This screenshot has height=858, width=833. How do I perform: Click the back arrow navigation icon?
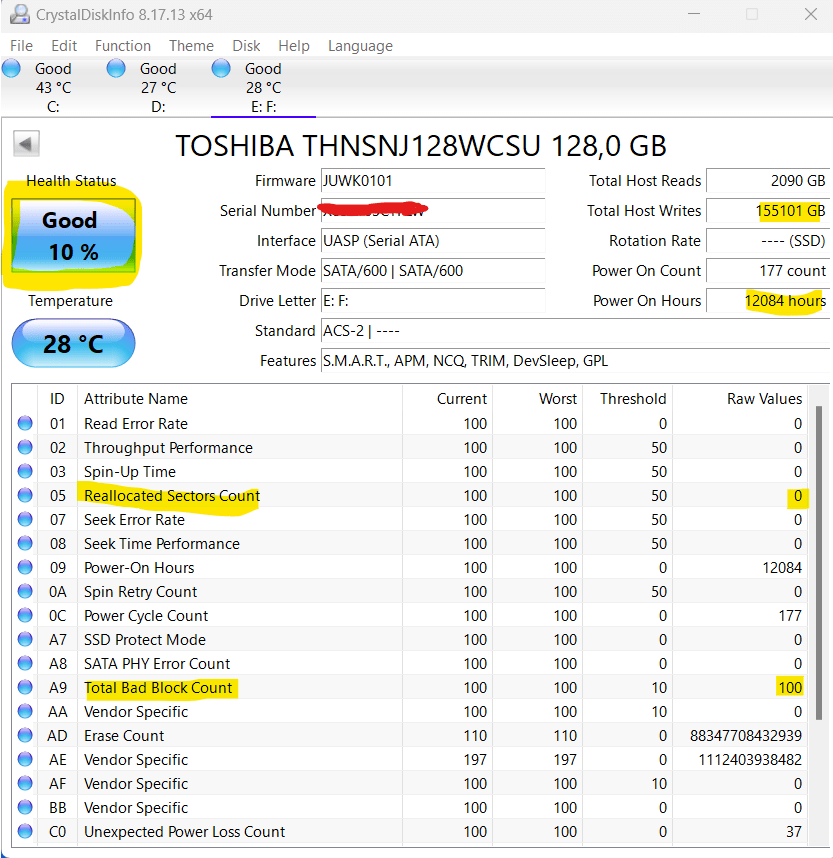click(26, 143)
